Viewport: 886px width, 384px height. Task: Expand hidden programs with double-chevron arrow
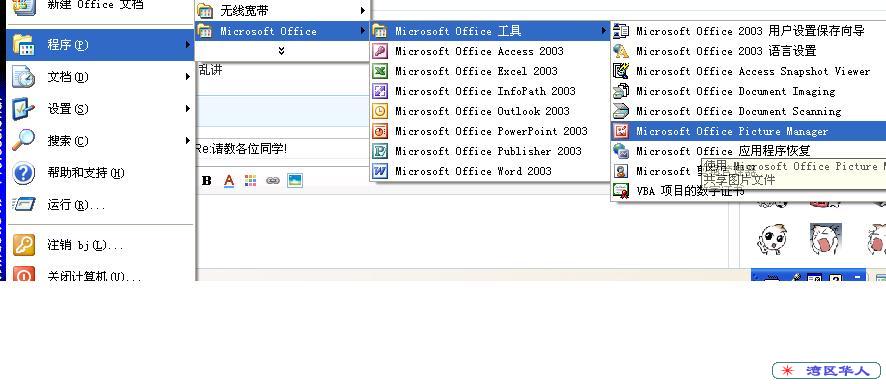[x=281, y=51]
